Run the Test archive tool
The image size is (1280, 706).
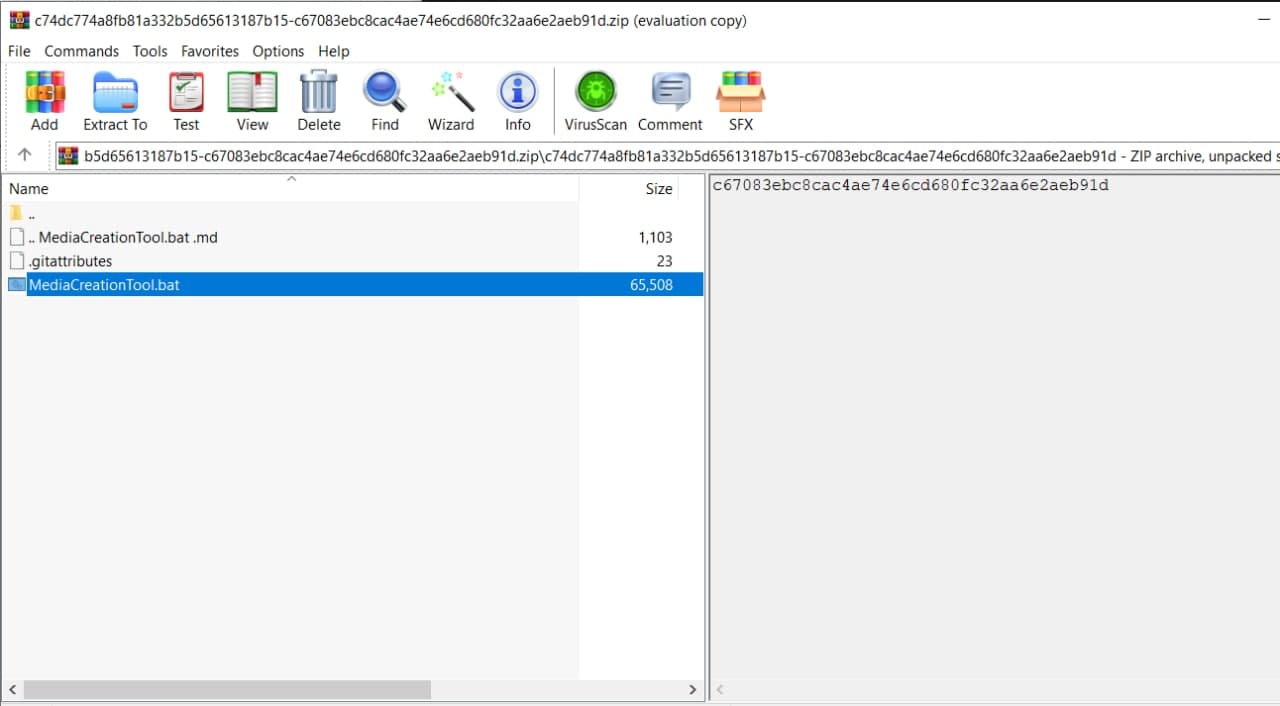186,101
